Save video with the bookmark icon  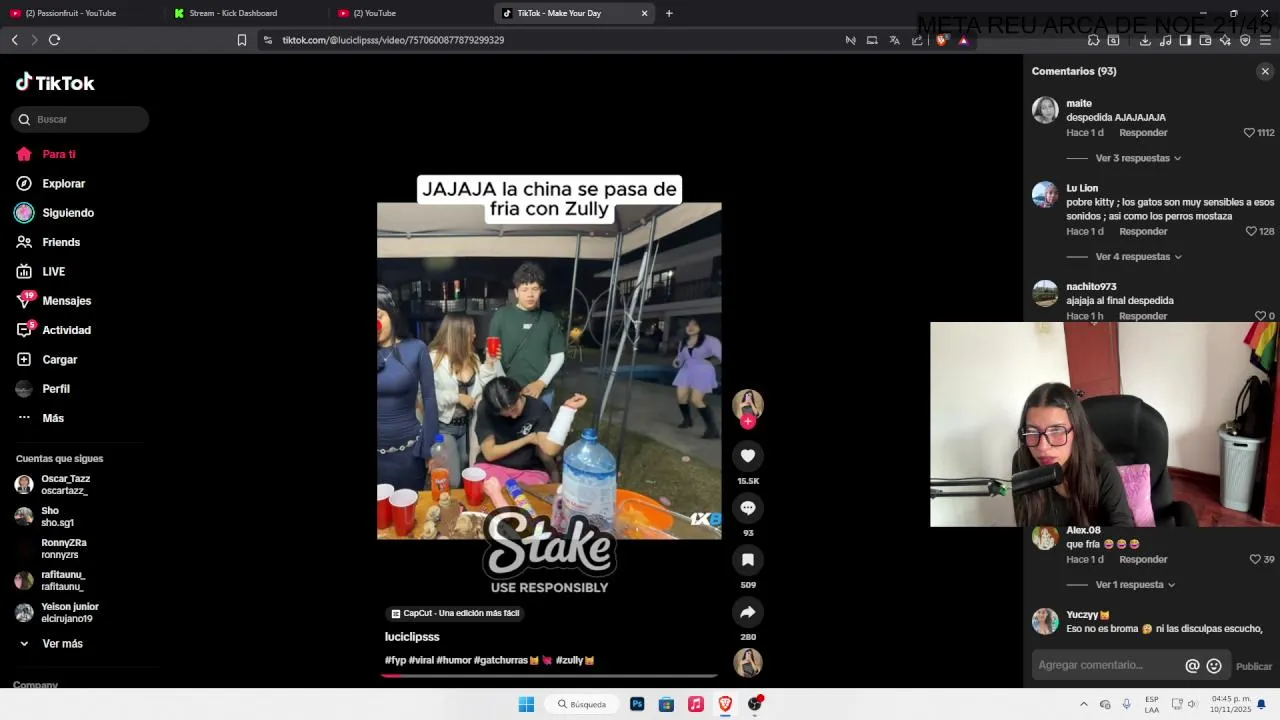tap(747, 560)
